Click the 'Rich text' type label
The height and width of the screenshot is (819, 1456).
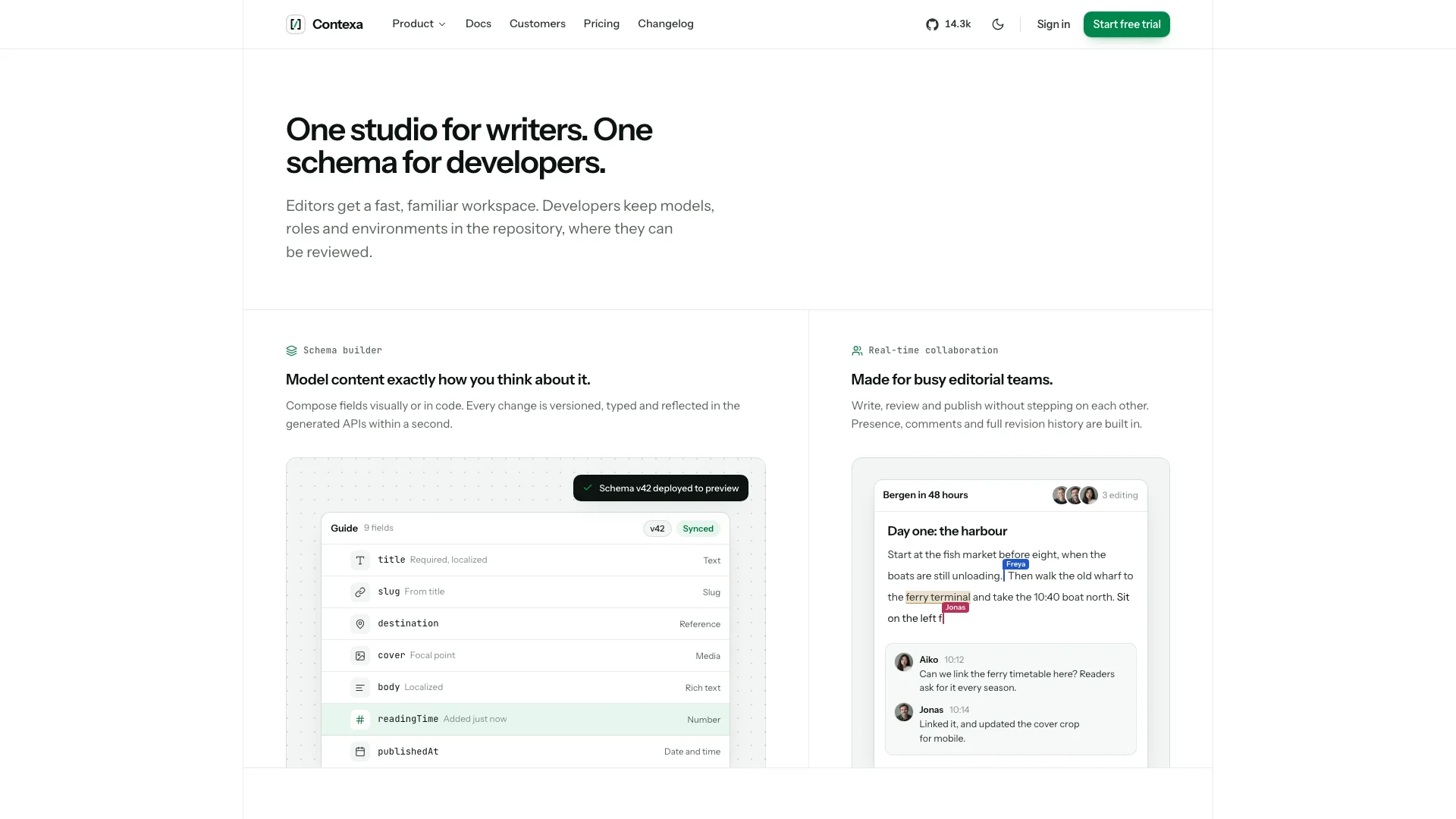coord(702,688)
